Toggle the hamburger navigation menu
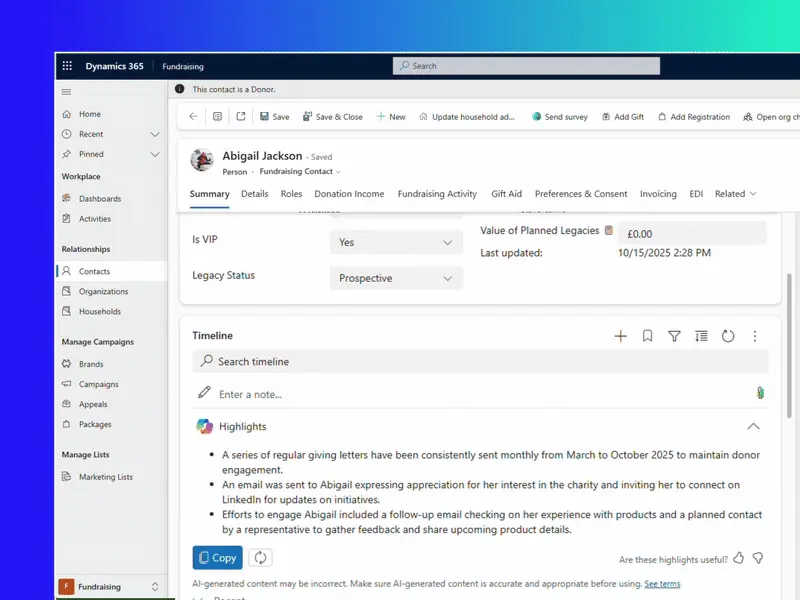 click(x=67, y=91)
